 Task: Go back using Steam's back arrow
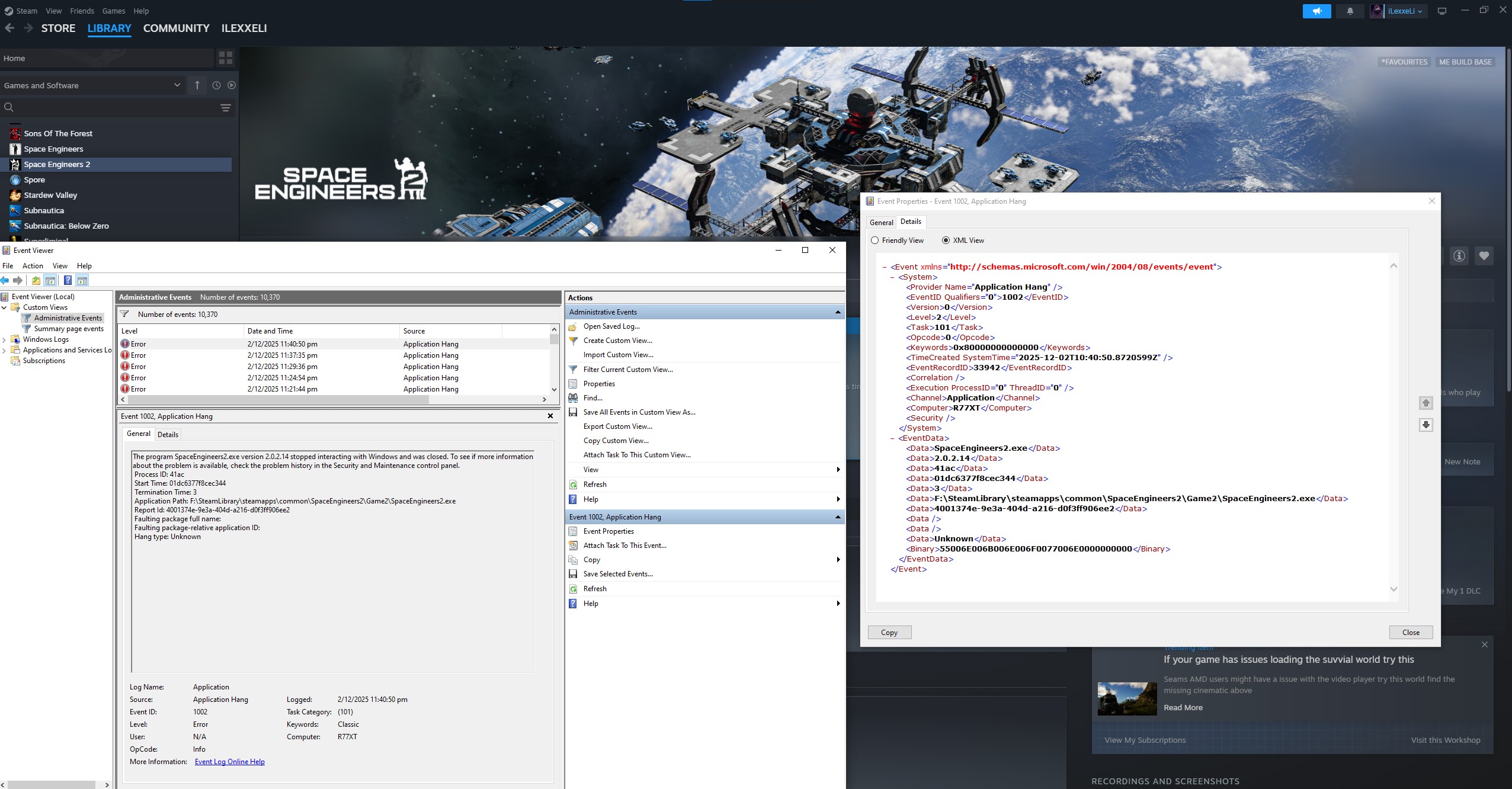9,28
